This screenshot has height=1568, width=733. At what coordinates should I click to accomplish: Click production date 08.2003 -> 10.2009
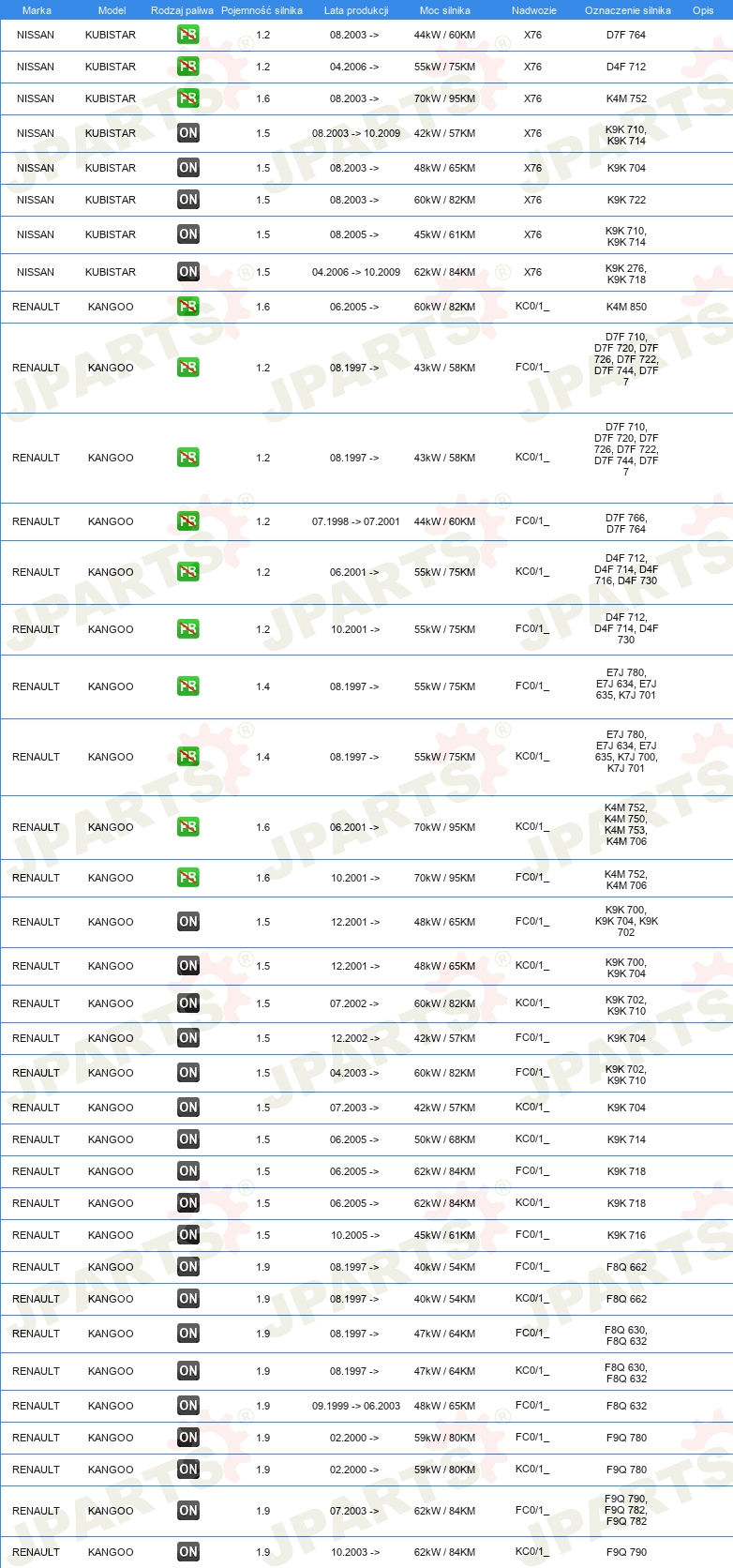[356, 133]
